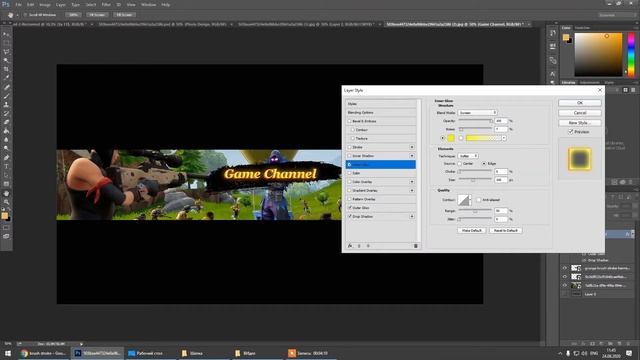The image size is (640, 360).
Task: Click the plus button beside Stroke
Action: coord(412,147)
